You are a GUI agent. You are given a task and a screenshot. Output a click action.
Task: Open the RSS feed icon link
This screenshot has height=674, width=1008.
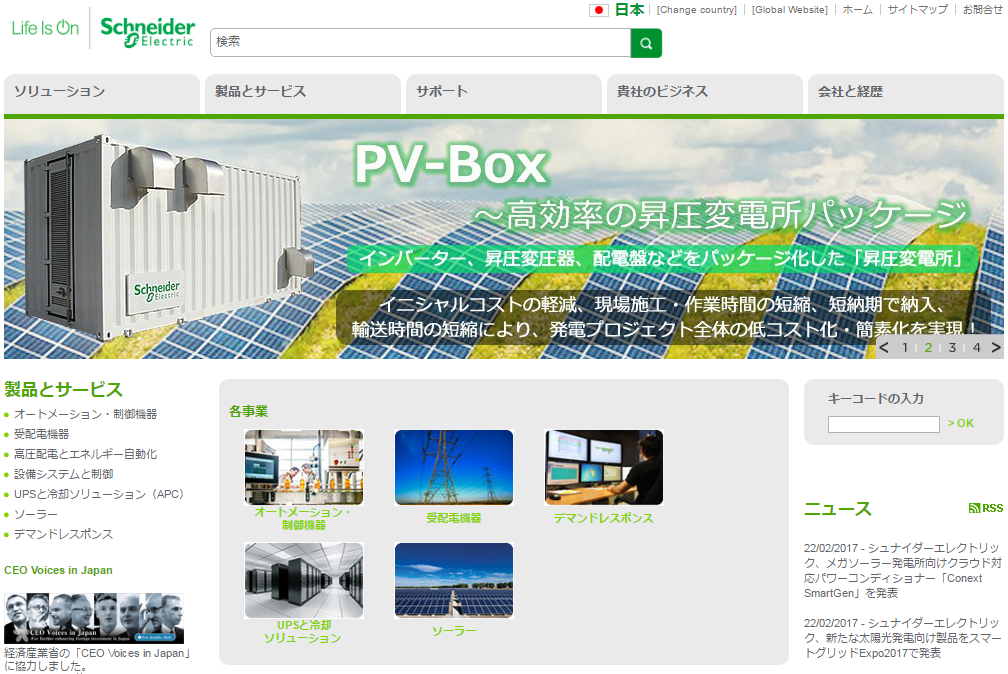[x=986, y=508]
